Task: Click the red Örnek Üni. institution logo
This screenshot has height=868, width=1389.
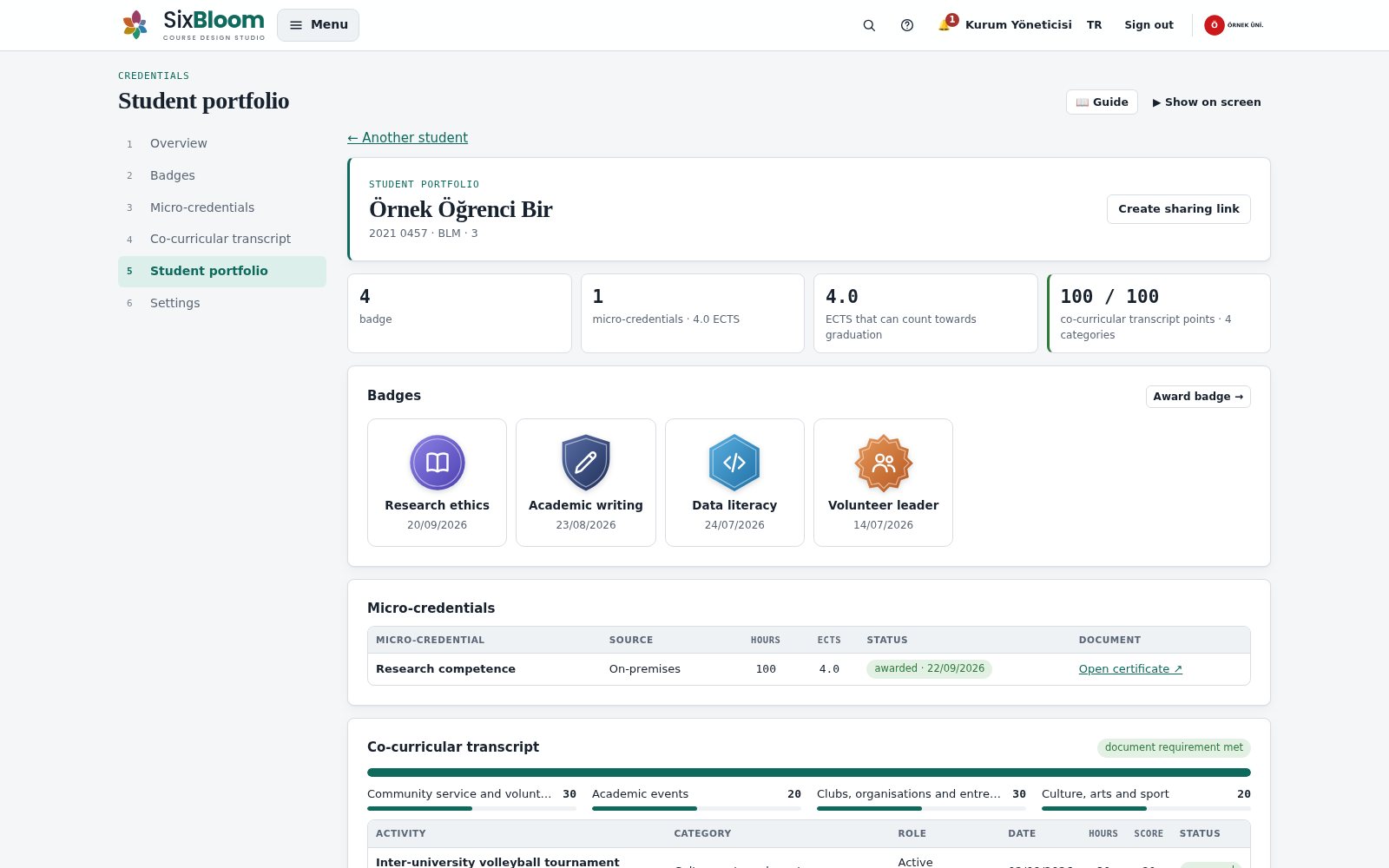Action: 1234,25
